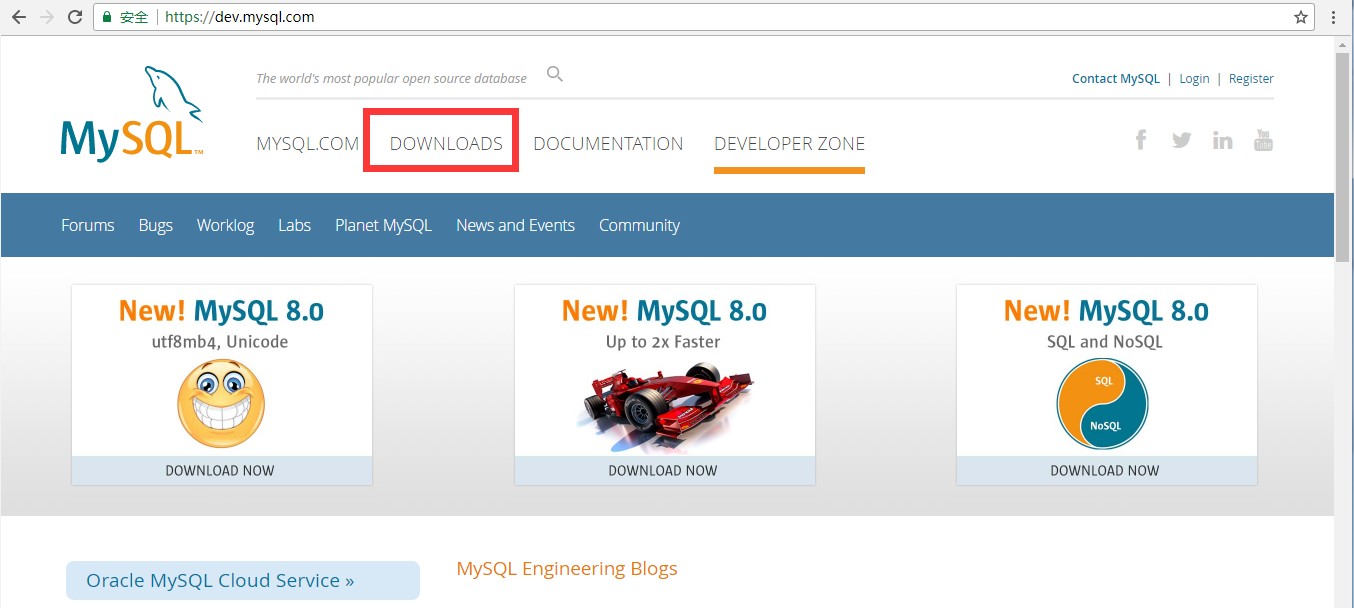Open Planet MySQL in blue bar
The height and width of the screenshot is (608, 1354).
pyautogui.click(x=383, y=225)
